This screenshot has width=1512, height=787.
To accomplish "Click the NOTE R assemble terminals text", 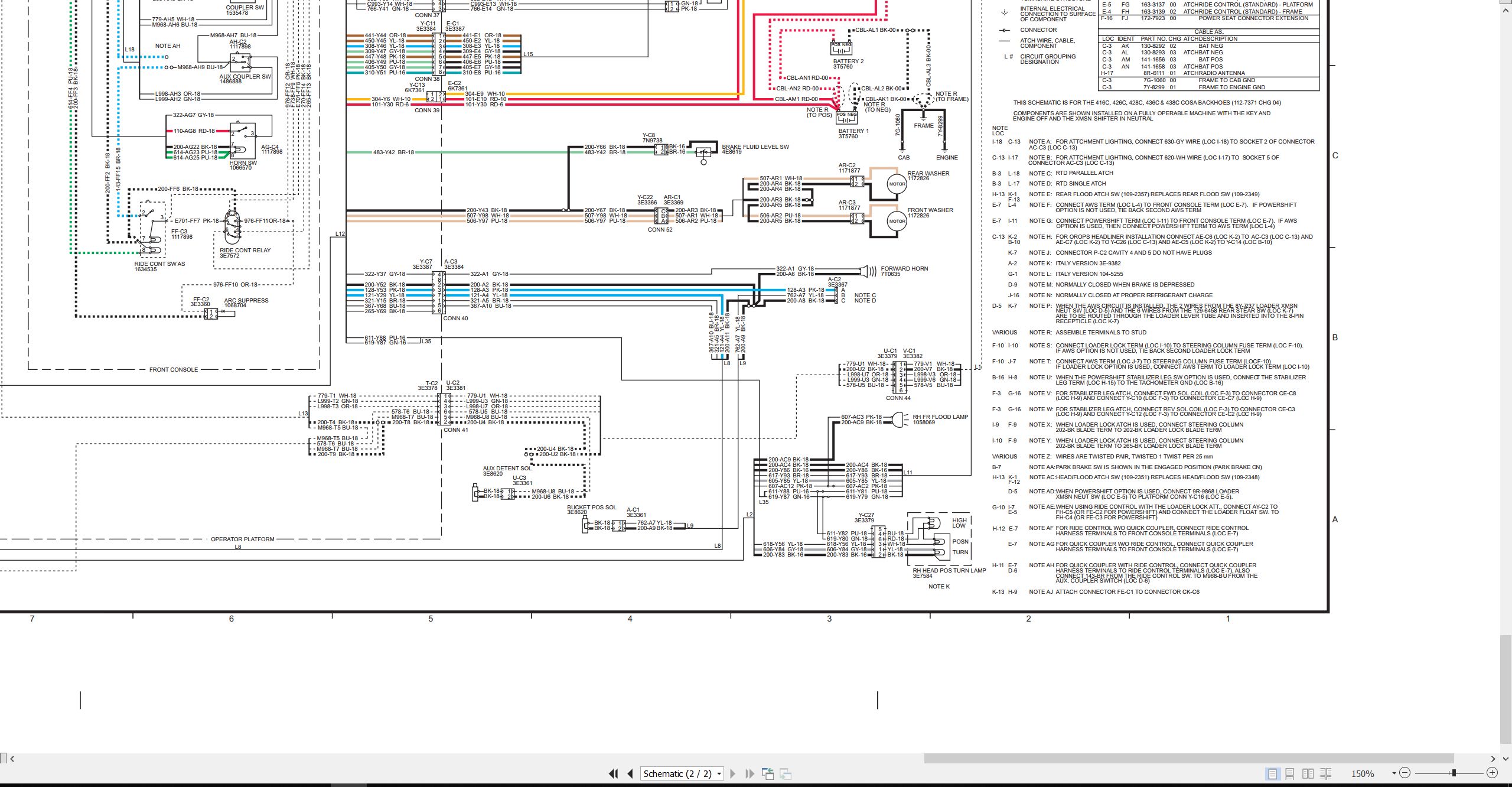I will coord(1087,333).
